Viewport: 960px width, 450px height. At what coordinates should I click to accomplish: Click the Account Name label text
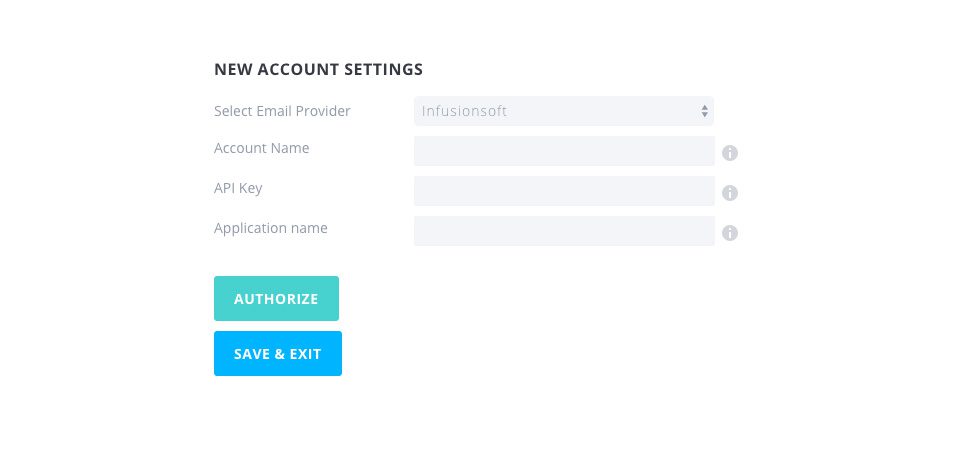pos(262,148)
